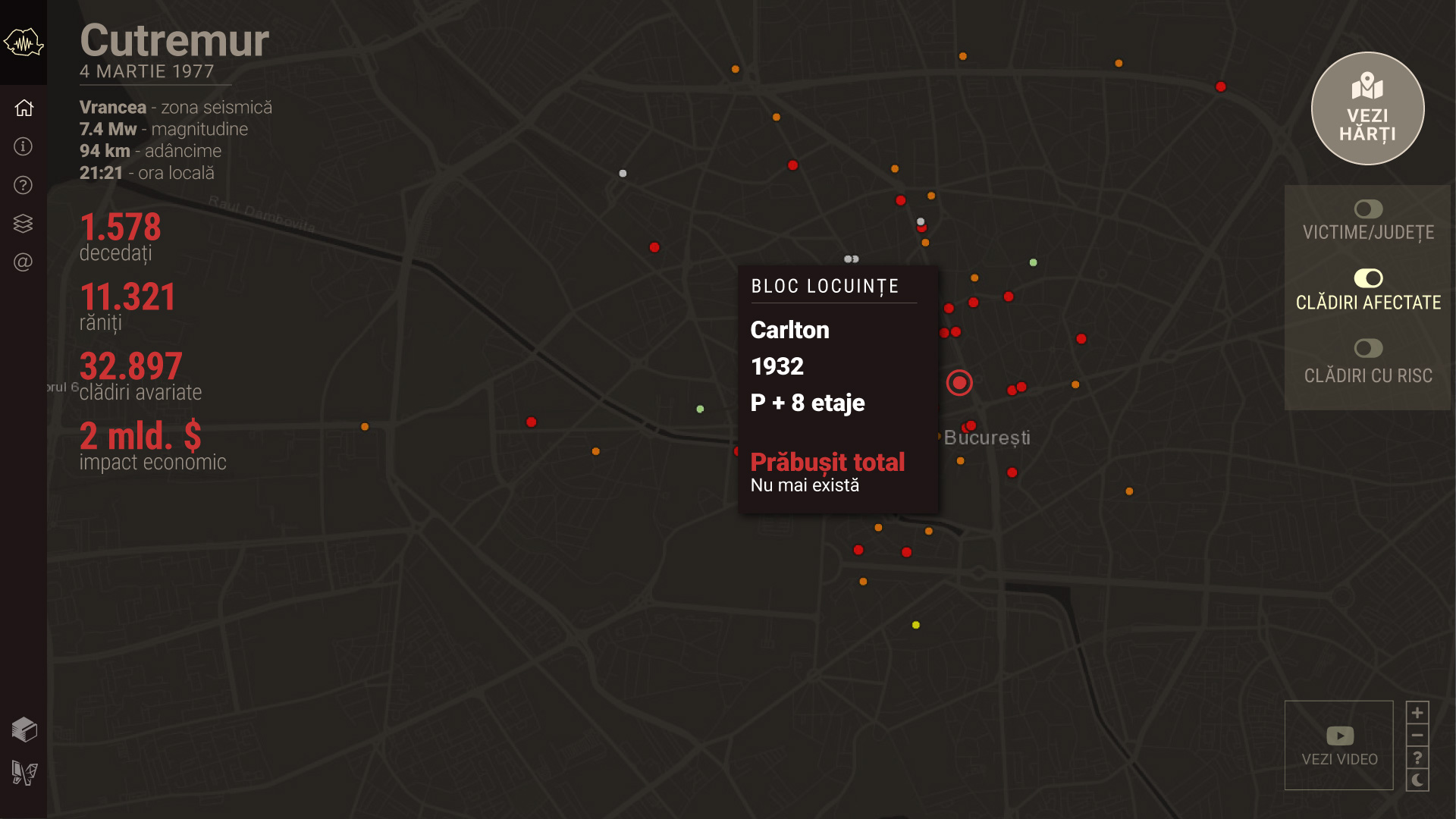The height and width of the screenshot is (819, 1456).
Task: Click the map help question mark button
Action: pyautogui.click(x=1417, y=758)
